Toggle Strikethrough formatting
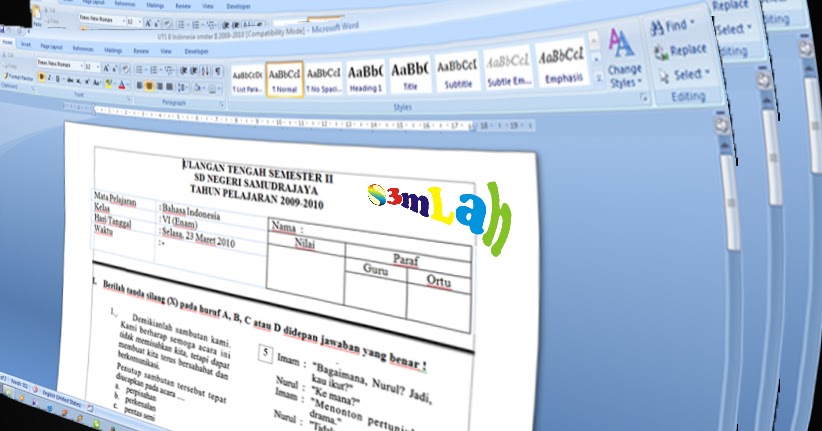Screen dimensions: 822x431 (x=70, y=80)
